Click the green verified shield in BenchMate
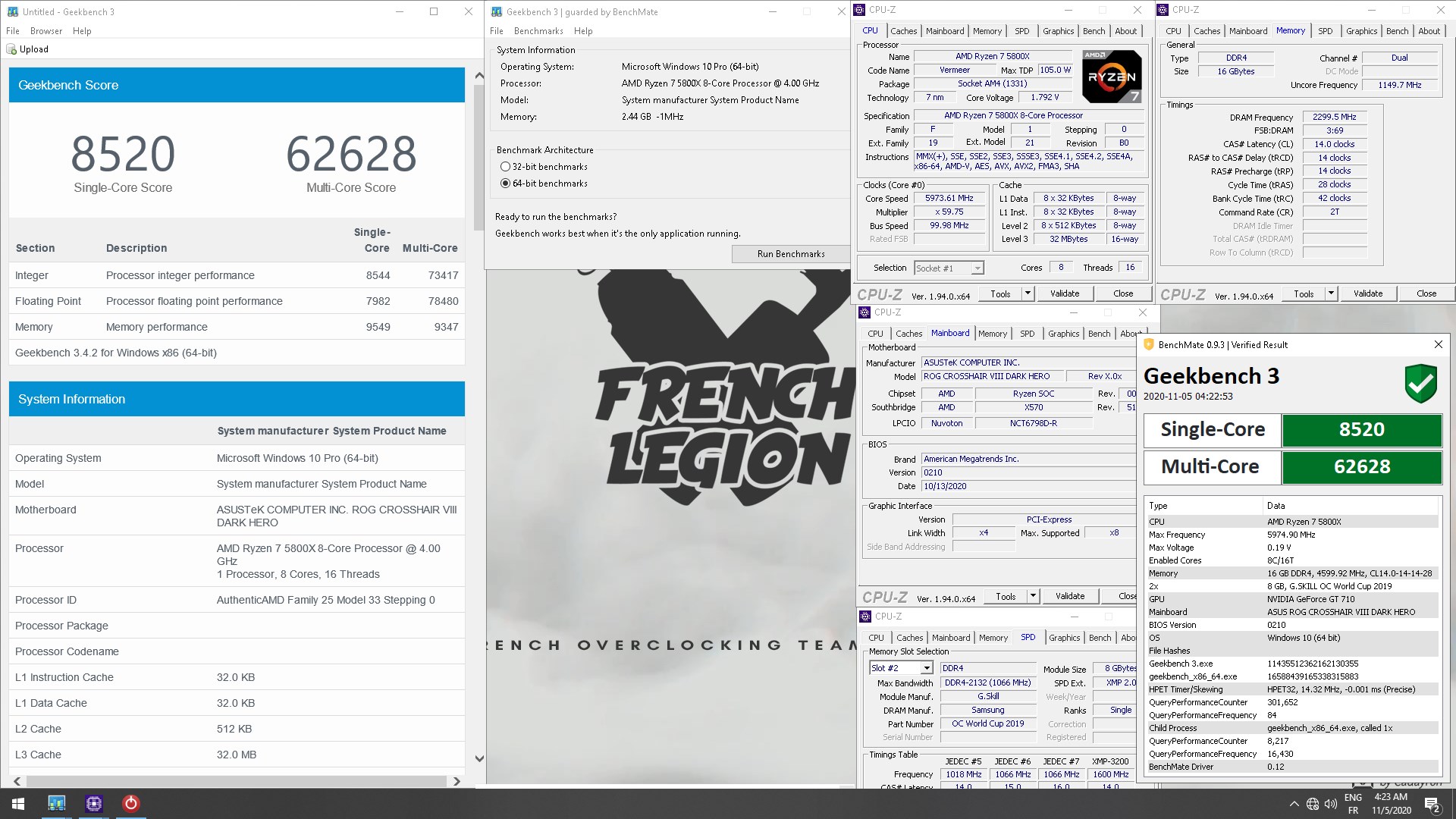 pos(1420,383)
